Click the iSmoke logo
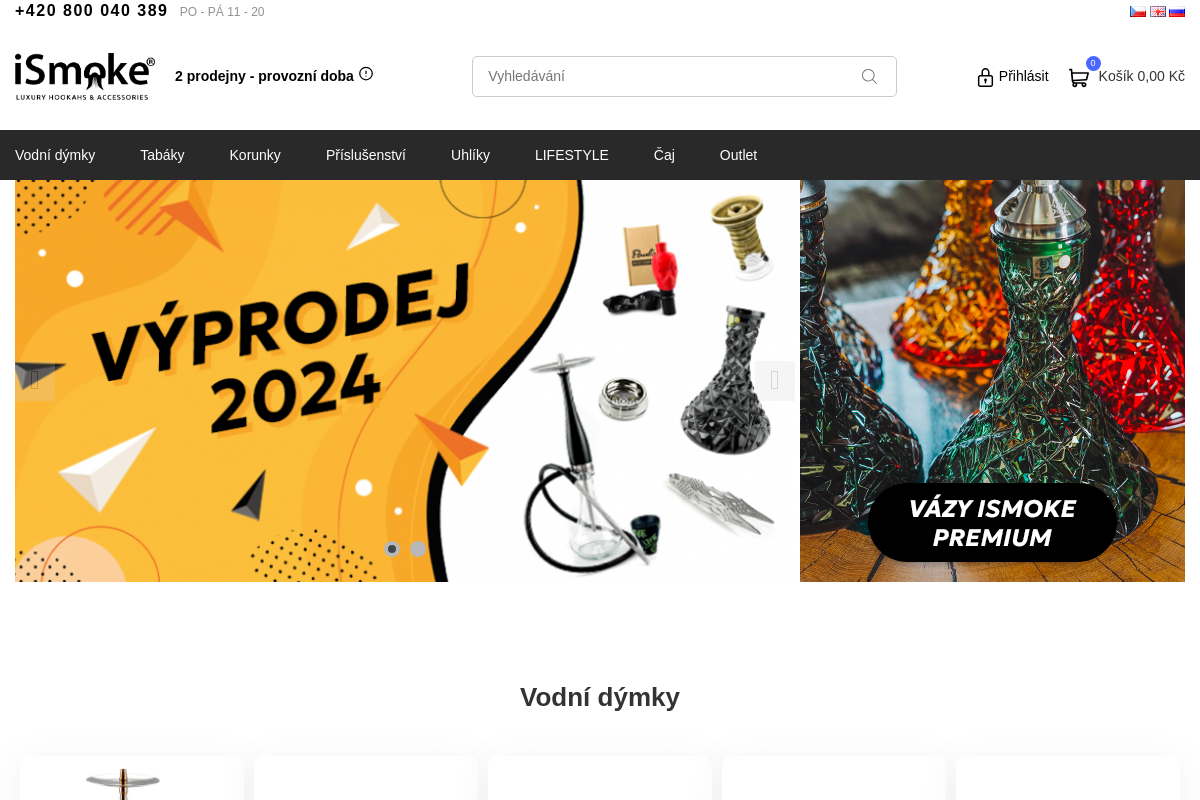 85,76
